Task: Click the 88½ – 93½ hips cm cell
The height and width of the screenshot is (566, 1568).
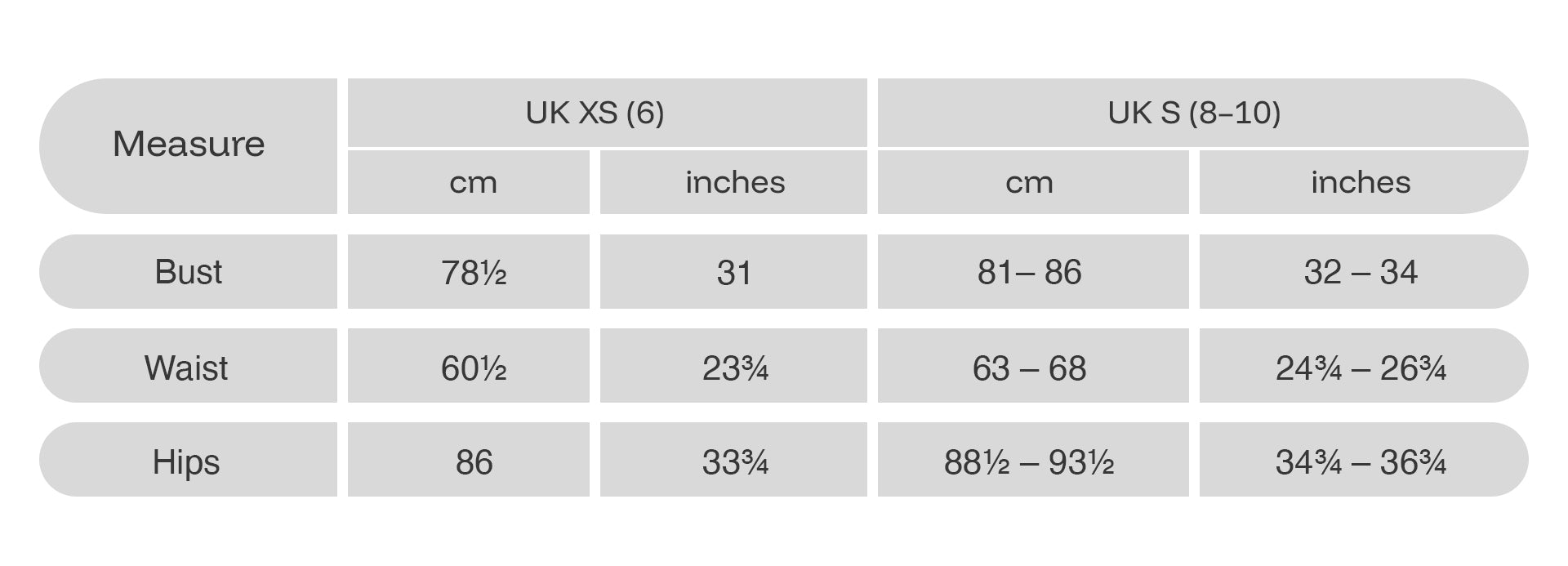Action: coord(1029,461)
